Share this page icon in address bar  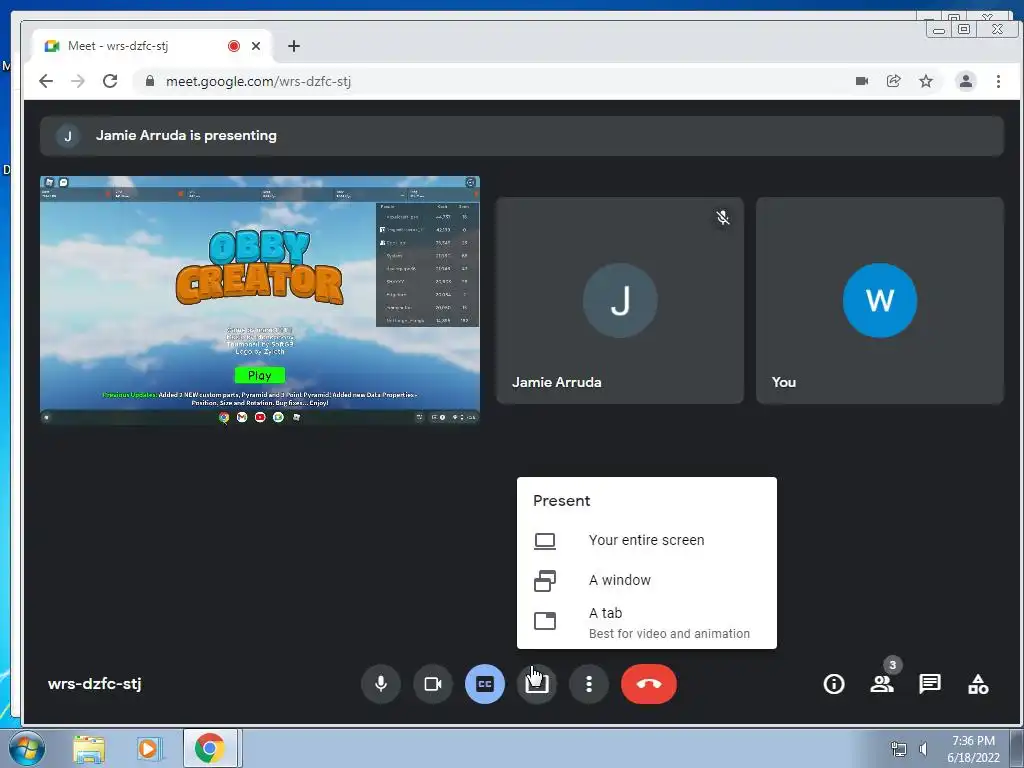pos(893,81)
